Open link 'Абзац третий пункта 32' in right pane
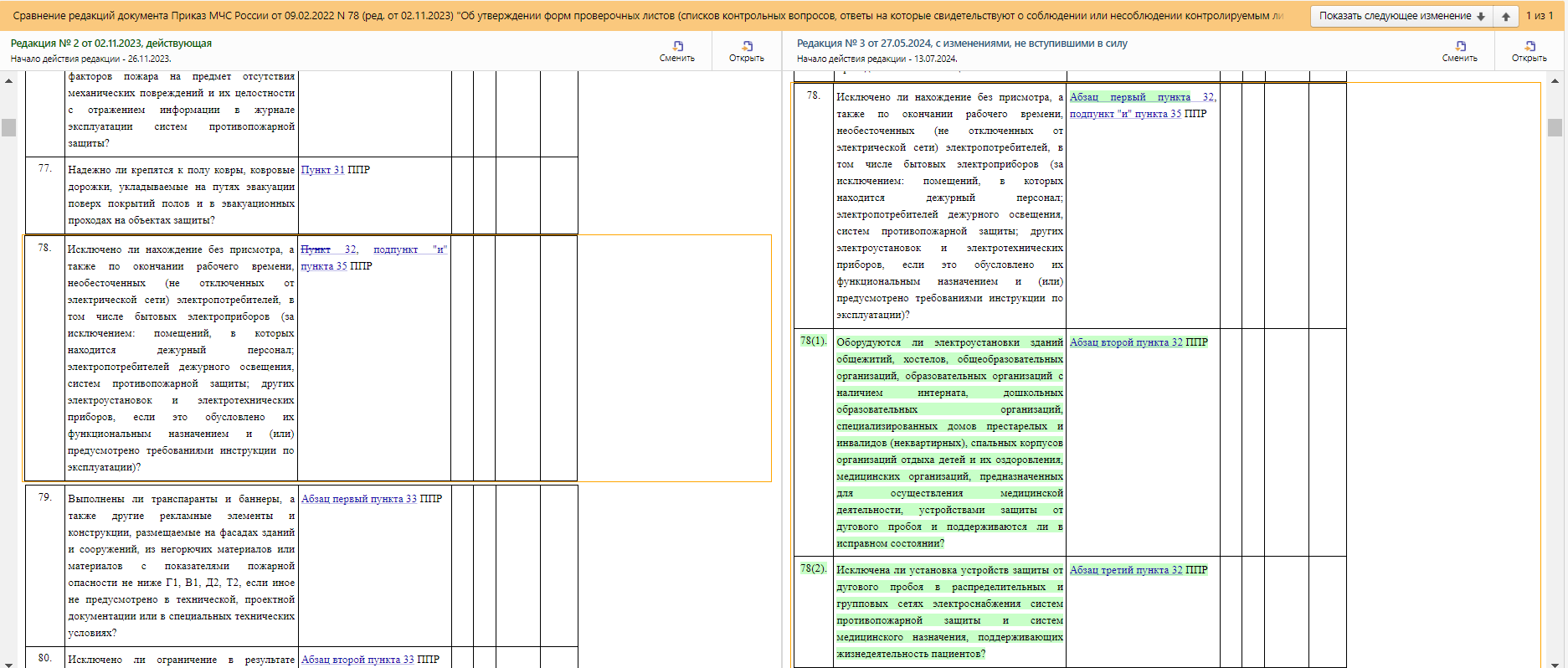Screen dimensions: 1568x668 click(1127, 570)
